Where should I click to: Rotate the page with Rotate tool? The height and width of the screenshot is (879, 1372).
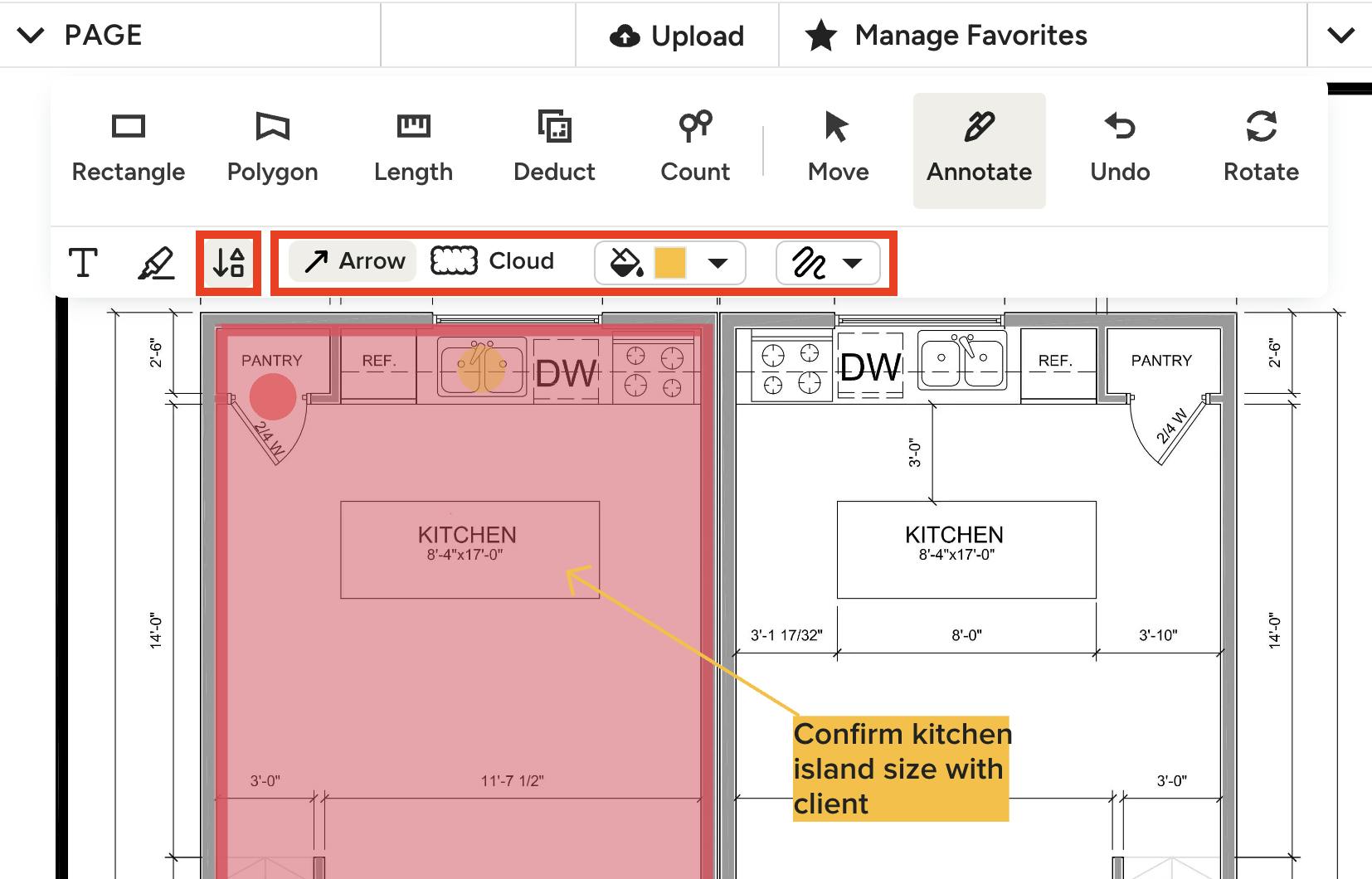1261,149
